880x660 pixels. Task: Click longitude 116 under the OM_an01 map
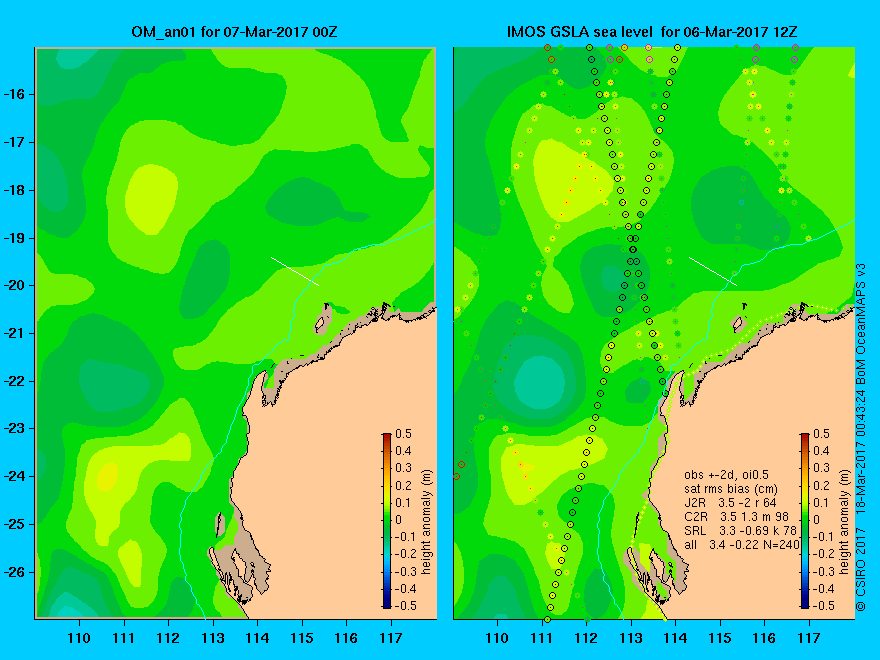click(346, 638)
